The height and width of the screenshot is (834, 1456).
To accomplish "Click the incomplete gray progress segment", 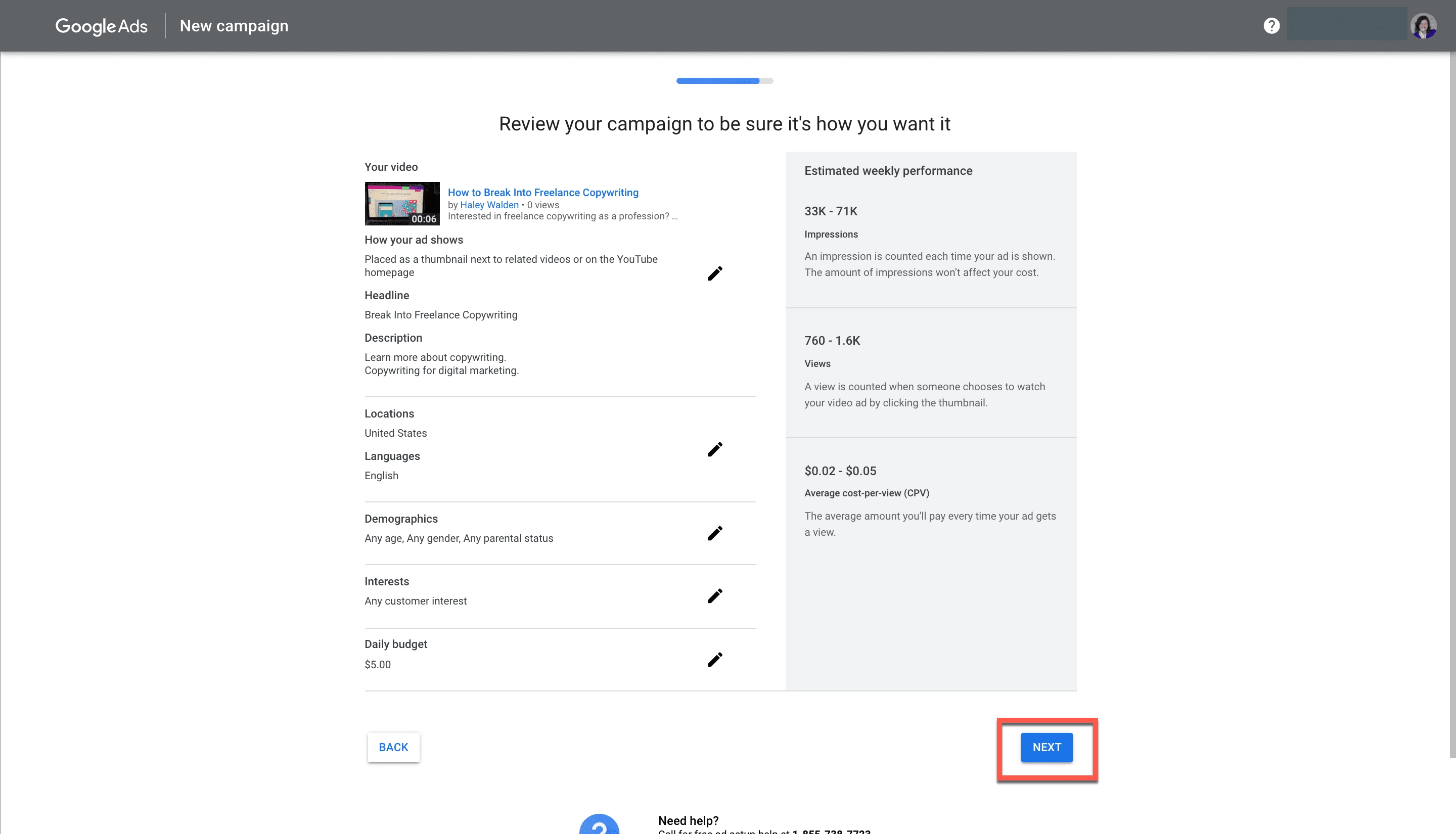I will pyautogui.click(x=766, y=81).
